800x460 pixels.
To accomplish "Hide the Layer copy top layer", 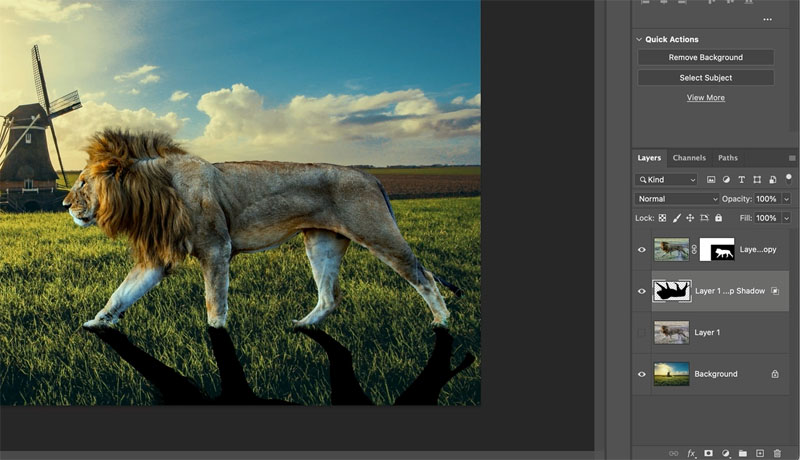I will 642,249.
